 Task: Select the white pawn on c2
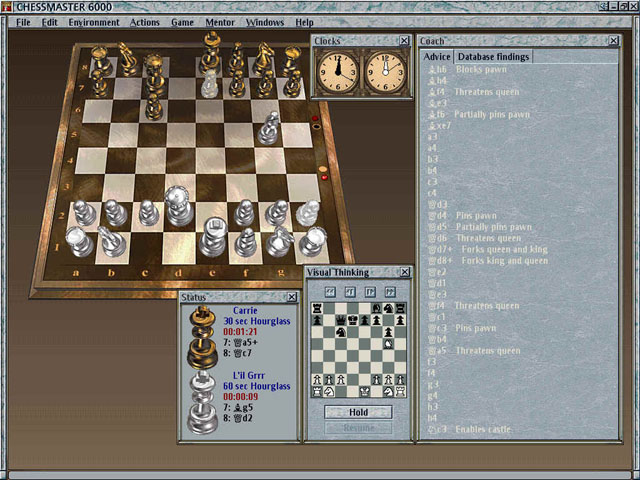[149, 213]
